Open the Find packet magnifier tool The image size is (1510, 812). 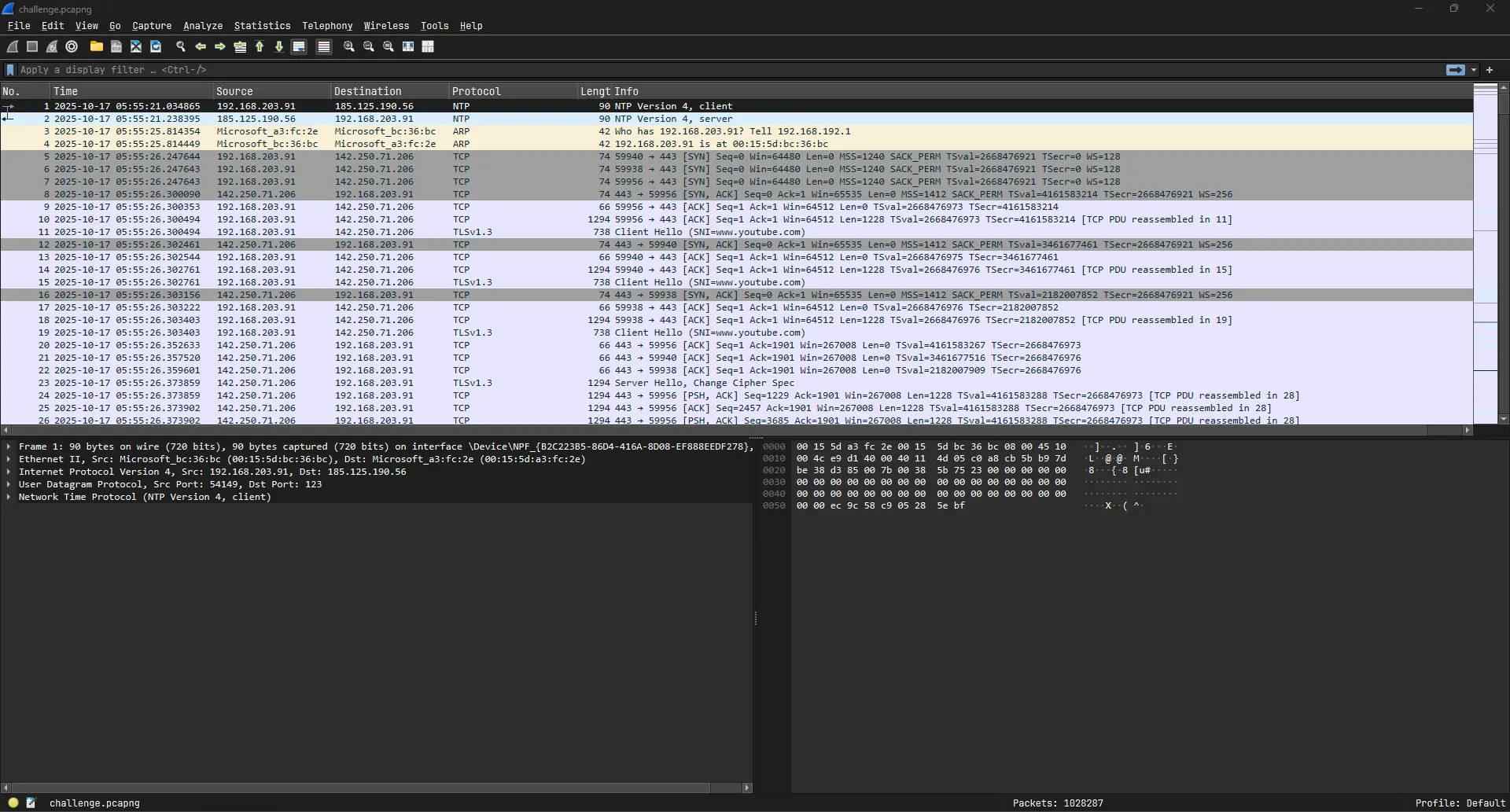pos(181,47)
